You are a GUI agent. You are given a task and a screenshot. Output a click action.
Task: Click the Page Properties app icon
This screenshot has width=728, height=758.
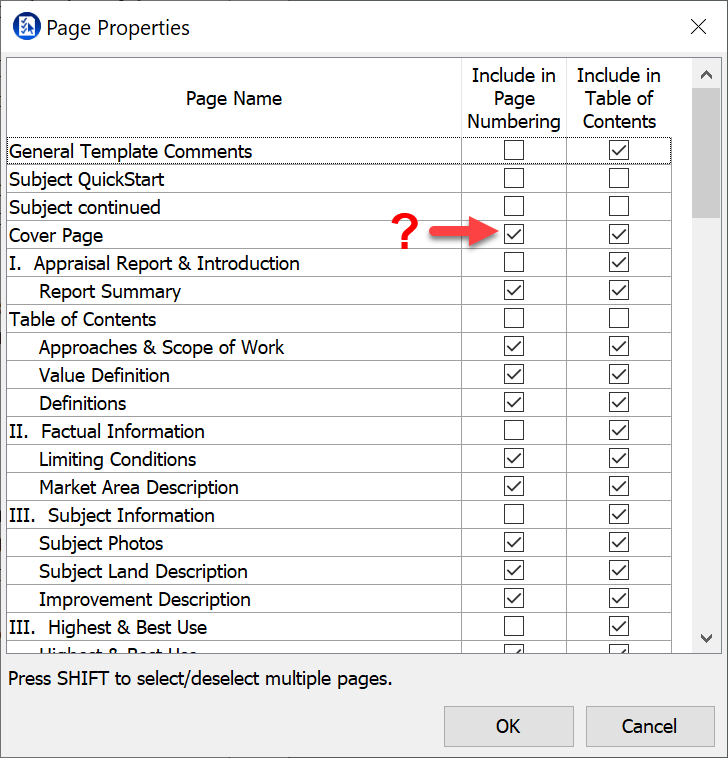[x=27, y=27]
